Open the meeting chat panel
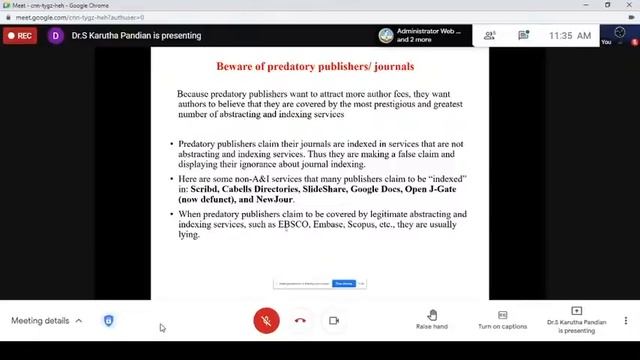This screenshot has height=360, width=640. click(x=524, y=36)
